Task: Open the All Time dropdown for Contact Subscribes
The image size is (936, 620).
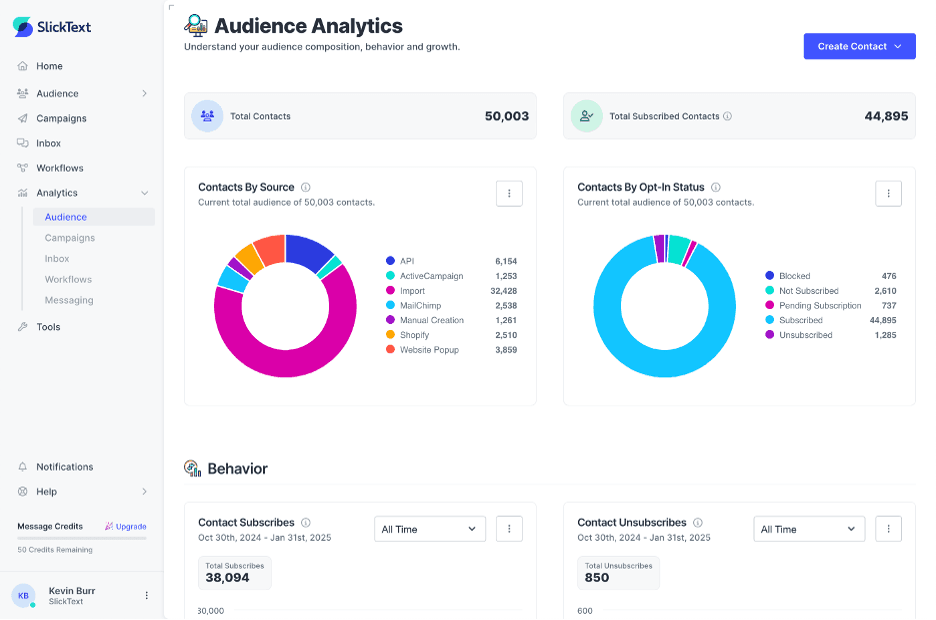Action: pyautogui.click(x=429, y=528)
